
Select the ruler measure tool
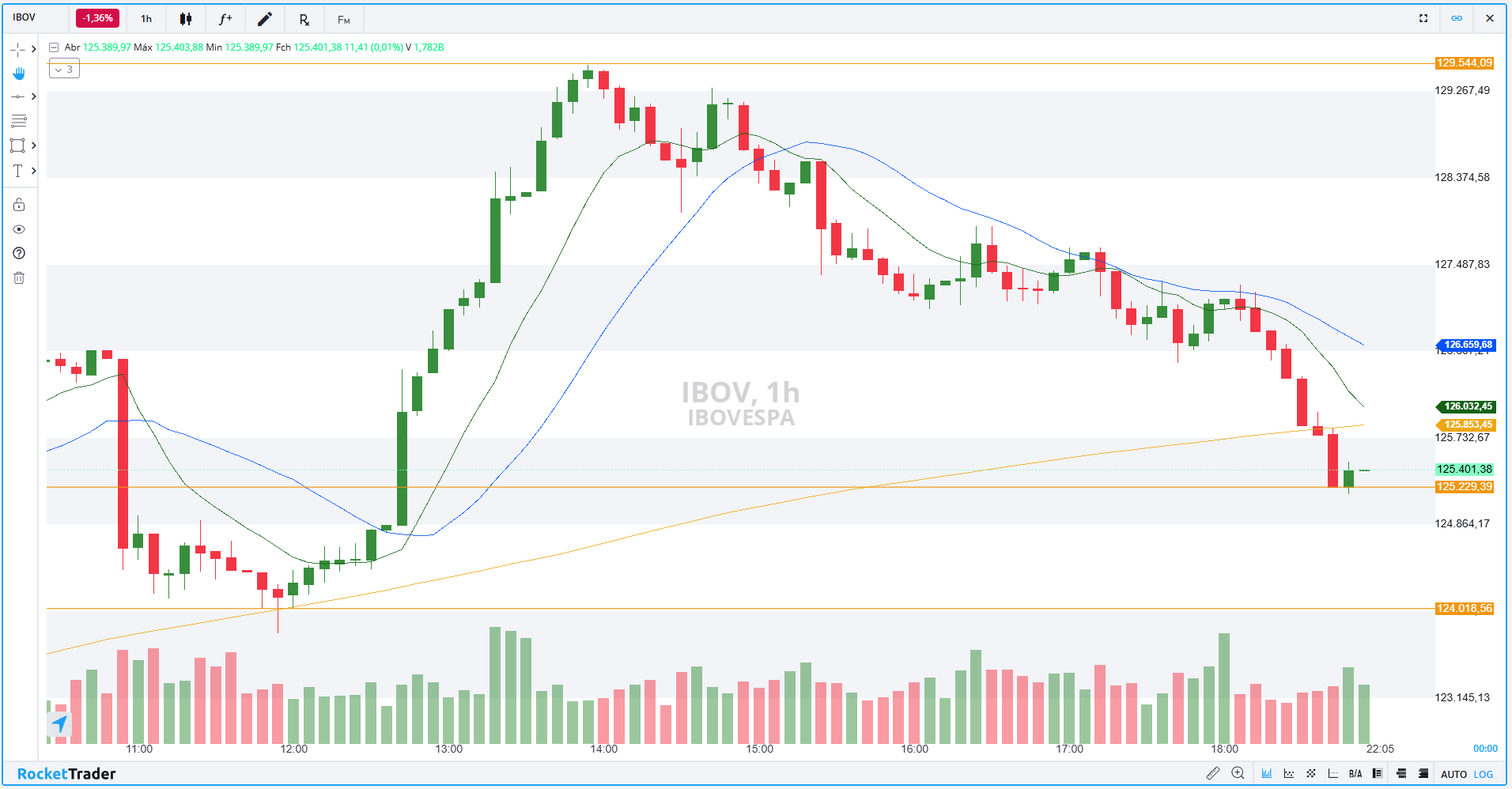point(1212,773)
